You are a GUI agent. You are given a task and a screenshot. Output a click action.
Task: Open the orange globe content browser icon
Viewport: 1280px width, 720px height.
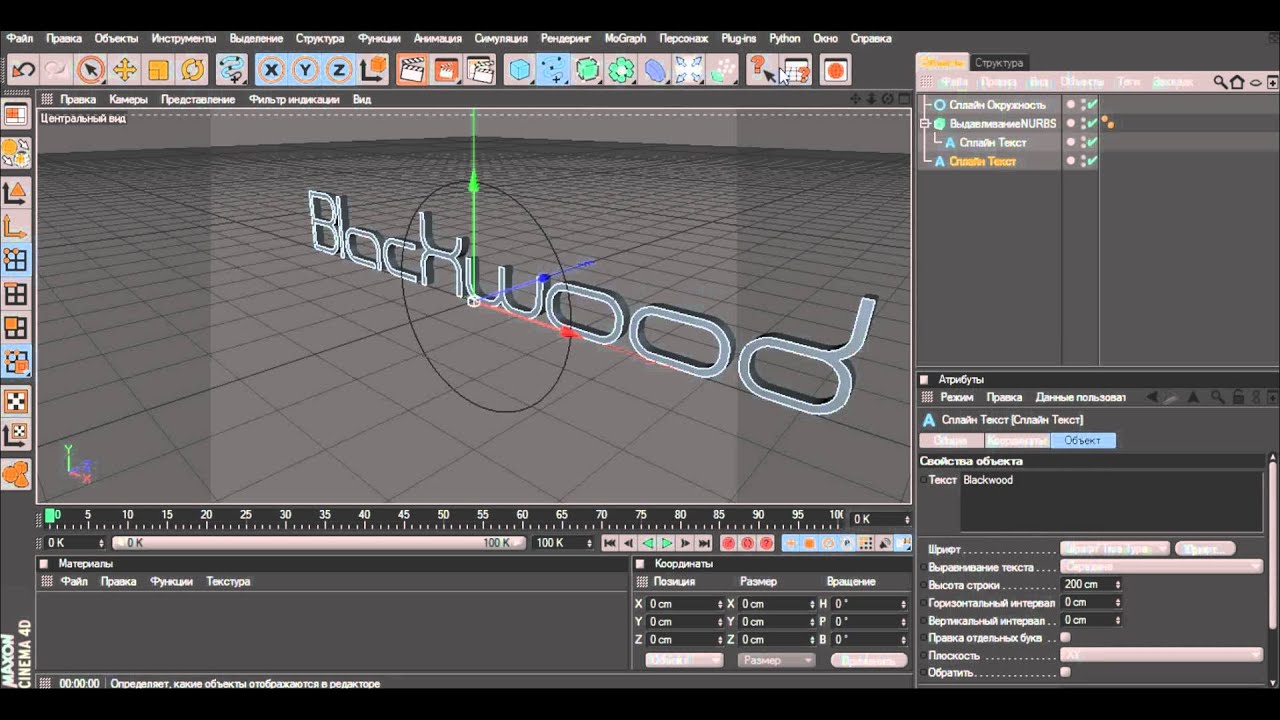click(x=835, y=69)
